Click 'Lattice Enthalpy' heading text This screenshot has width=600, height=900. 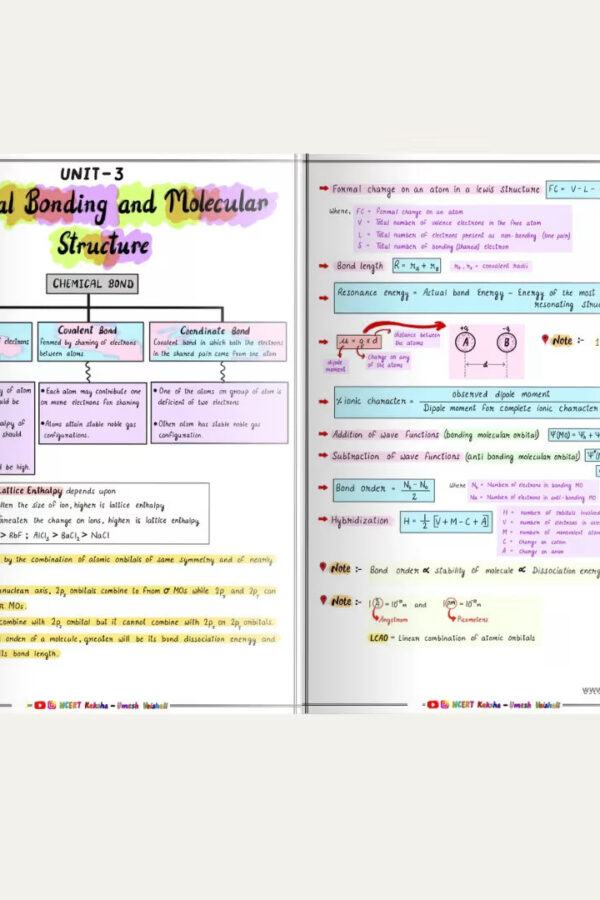point(31,491)
